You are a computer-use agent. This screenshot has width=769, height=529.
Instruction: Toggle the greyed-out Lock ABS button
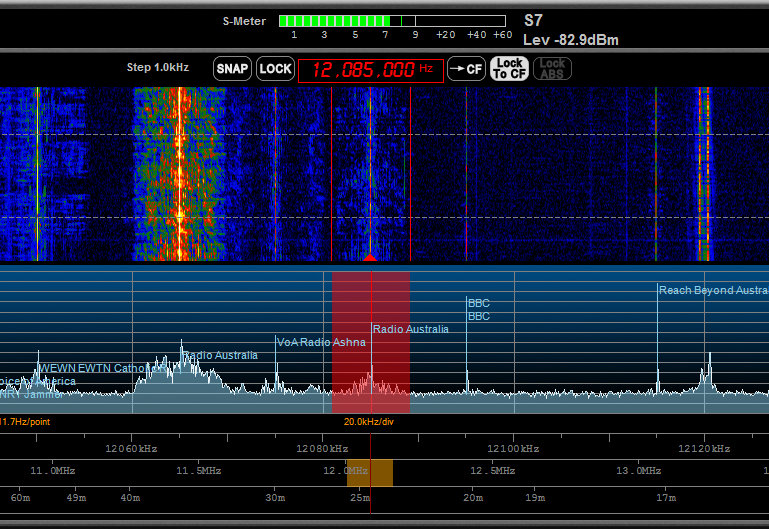tap(552, 69)
